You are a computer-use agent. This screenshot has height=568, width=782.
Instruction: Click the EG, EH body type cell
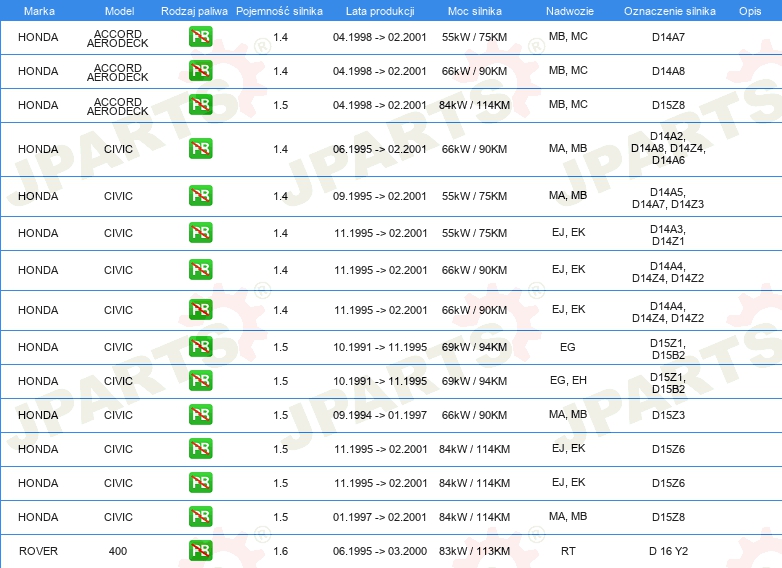pyautogui.click(x=568, y=380)
